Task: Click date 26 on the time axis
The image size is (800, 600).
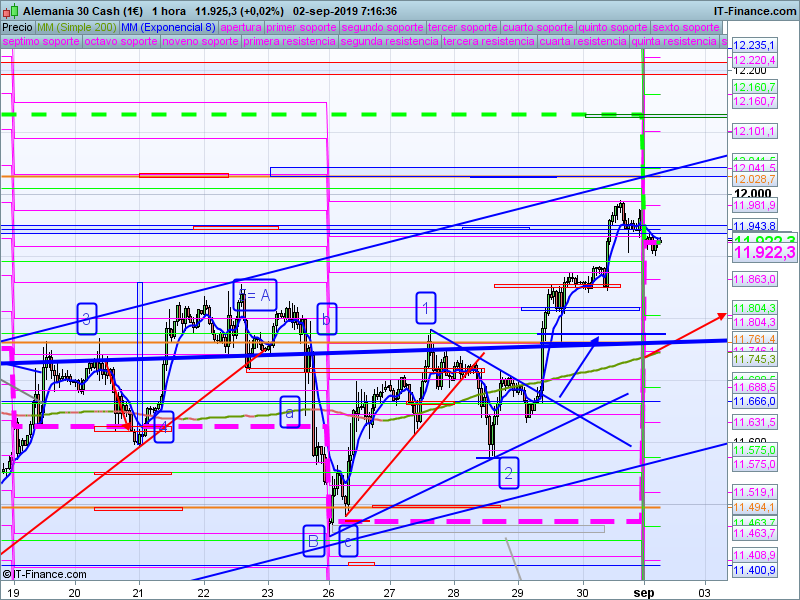Action: pos(329,592)
